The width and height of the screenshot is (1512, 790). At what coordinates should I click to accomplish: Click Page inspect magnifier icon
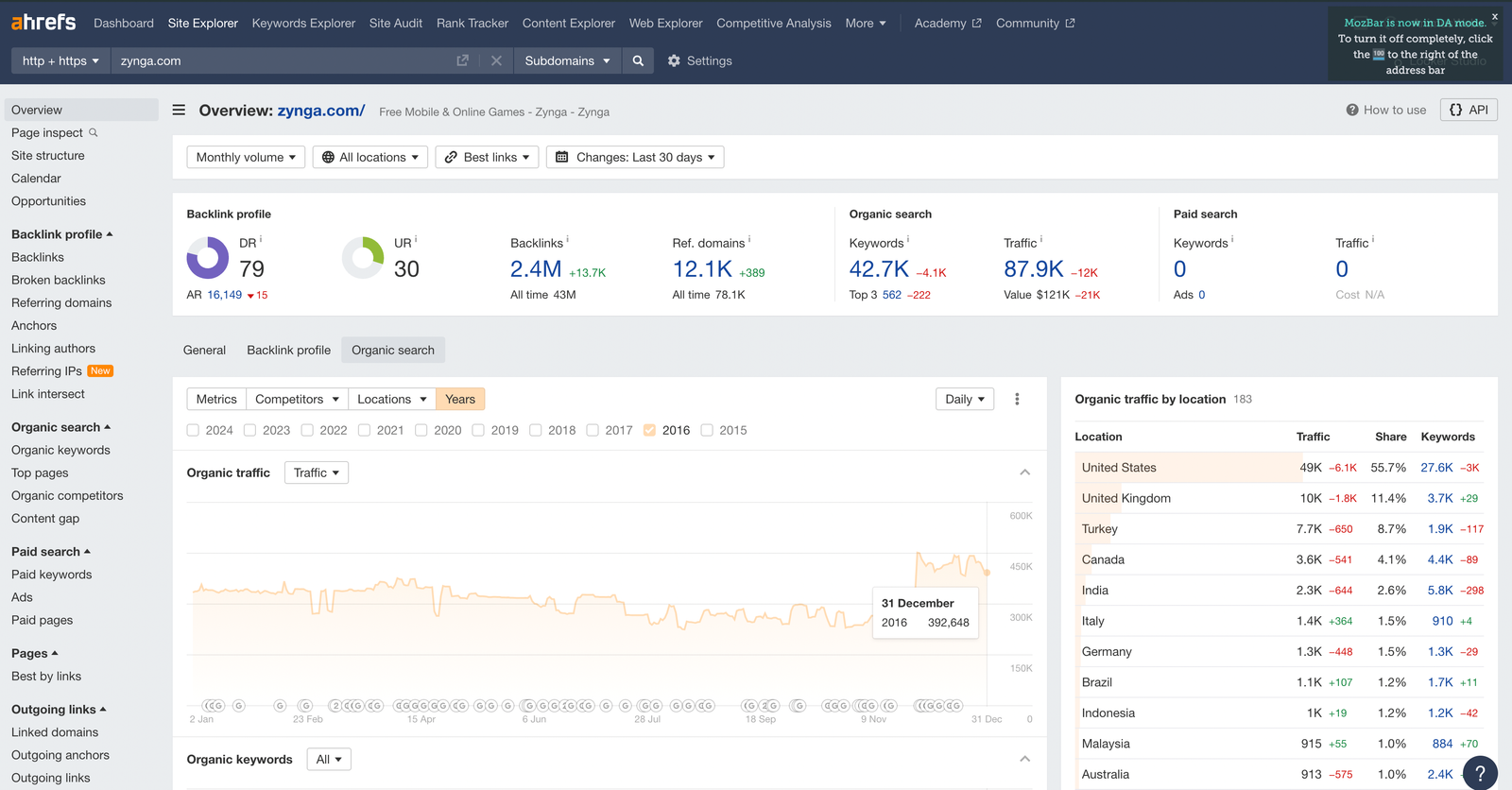pos(94,132)
